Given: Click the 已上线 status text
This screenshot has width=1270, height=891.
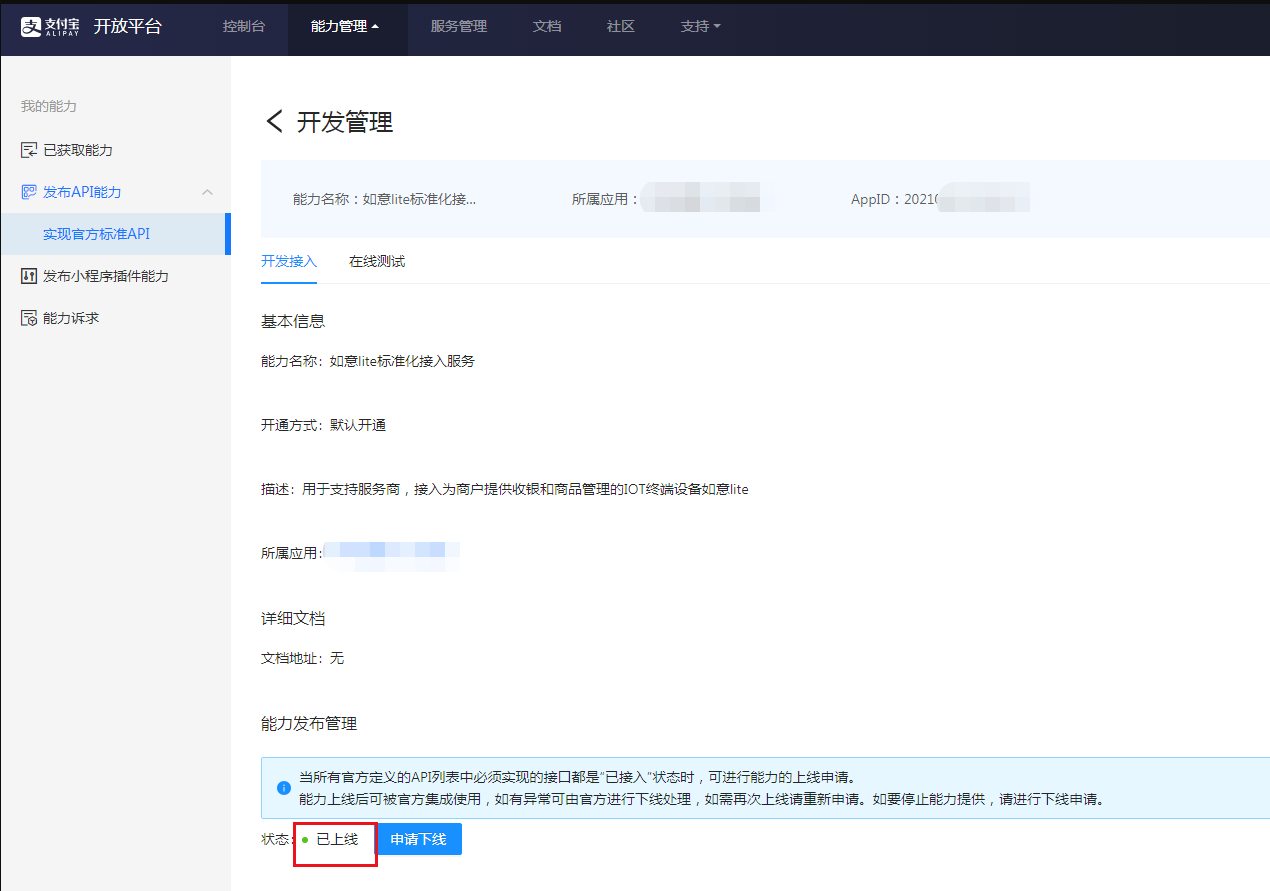Looking at the screenshot, I should click(x=337, y=840).
